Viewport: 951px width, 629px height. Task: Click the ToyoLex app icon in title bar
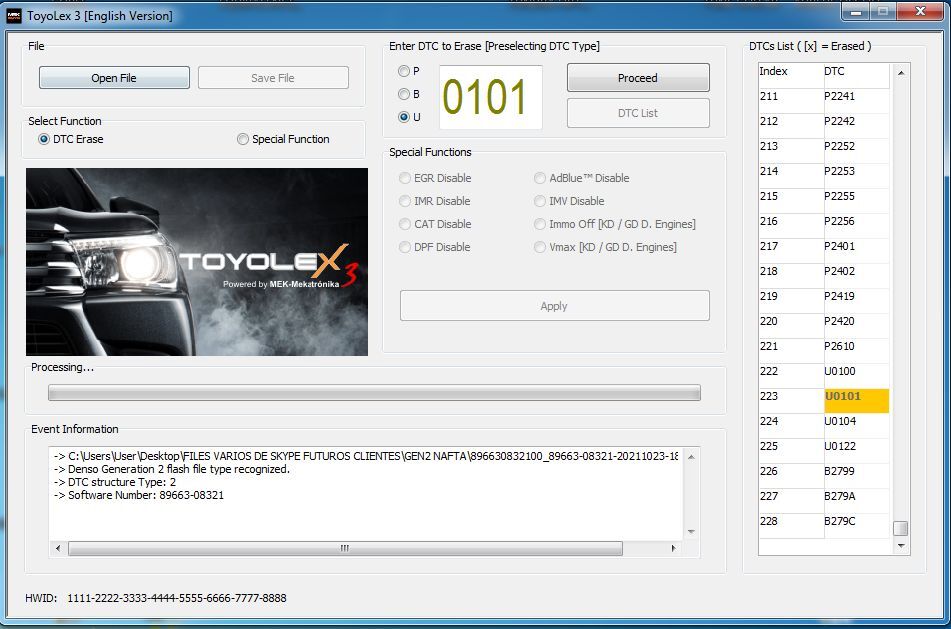[x=13, y=16]
